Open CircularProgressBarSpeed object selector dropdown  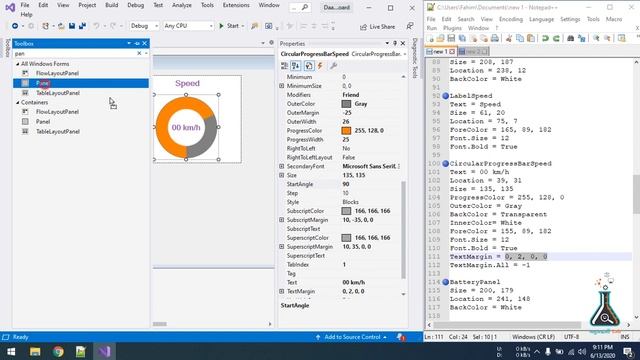click(404, 54)
